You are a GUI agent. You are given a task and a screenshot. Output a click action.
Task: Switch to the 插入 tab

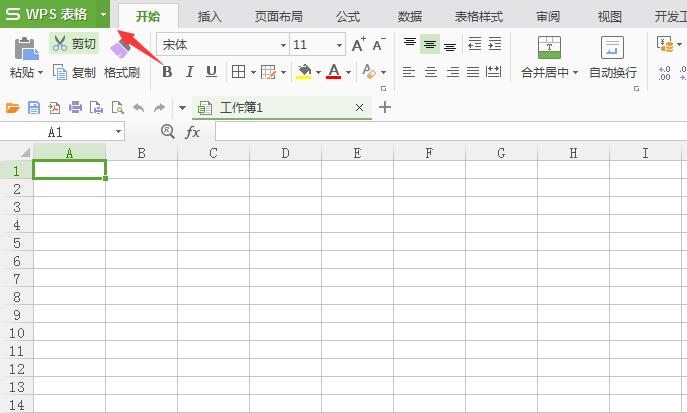point(209,17)
